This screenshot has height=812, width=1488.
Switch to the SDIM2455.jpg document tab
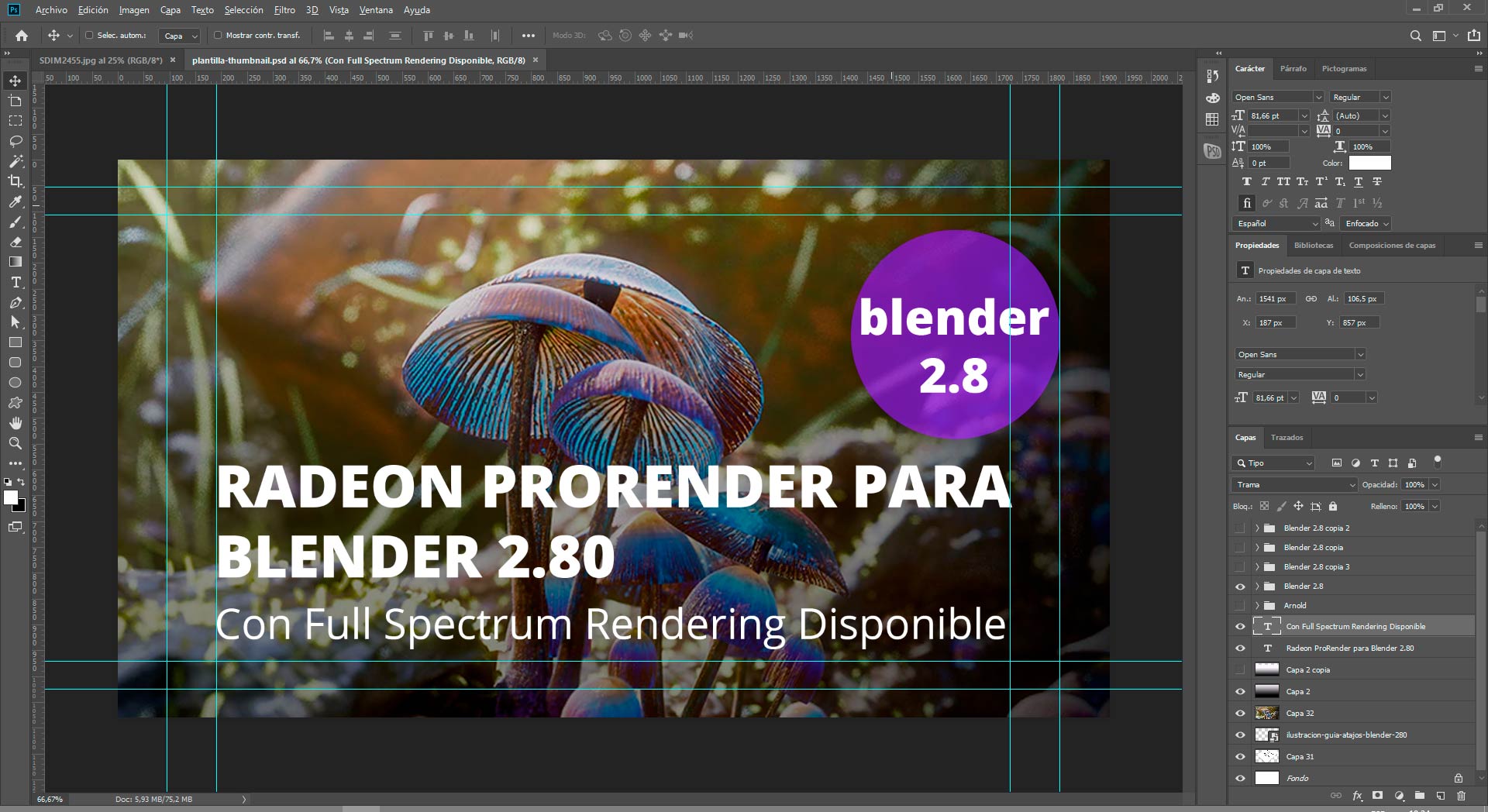(101, 60)
